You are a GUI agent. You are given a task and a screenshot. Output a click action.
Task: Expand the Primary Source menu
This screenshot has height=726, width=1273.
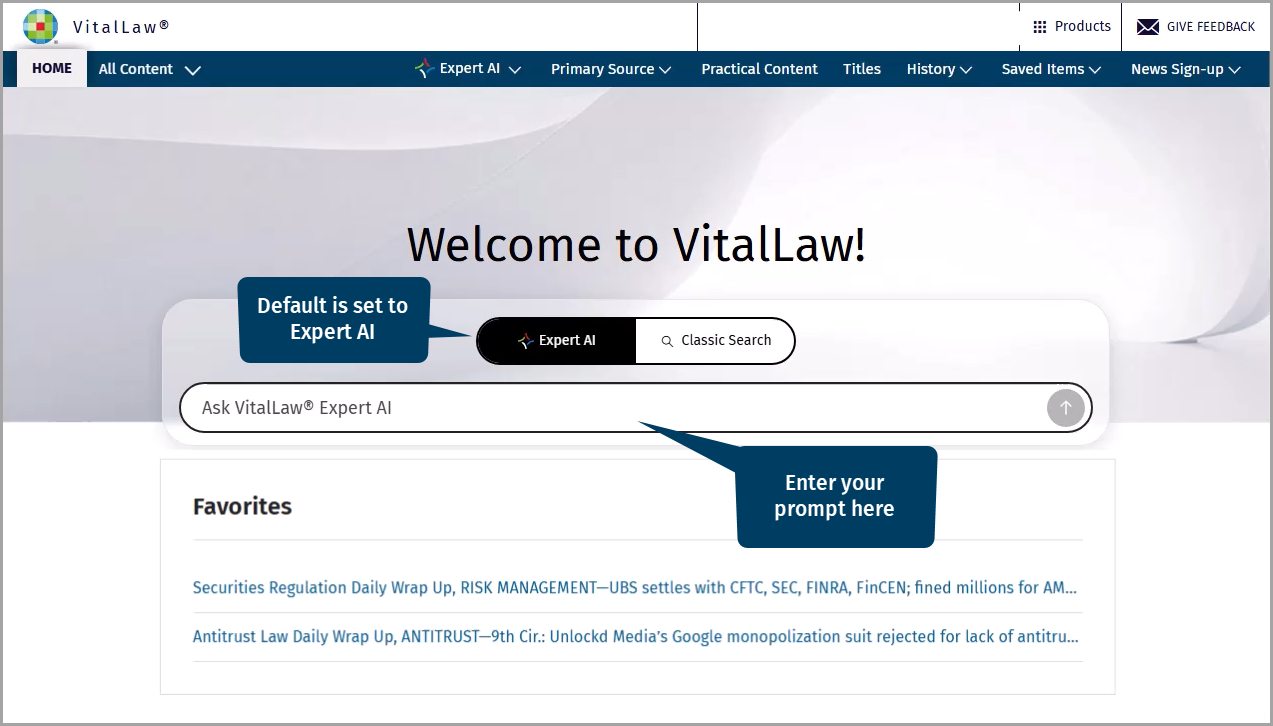(611, 69)
